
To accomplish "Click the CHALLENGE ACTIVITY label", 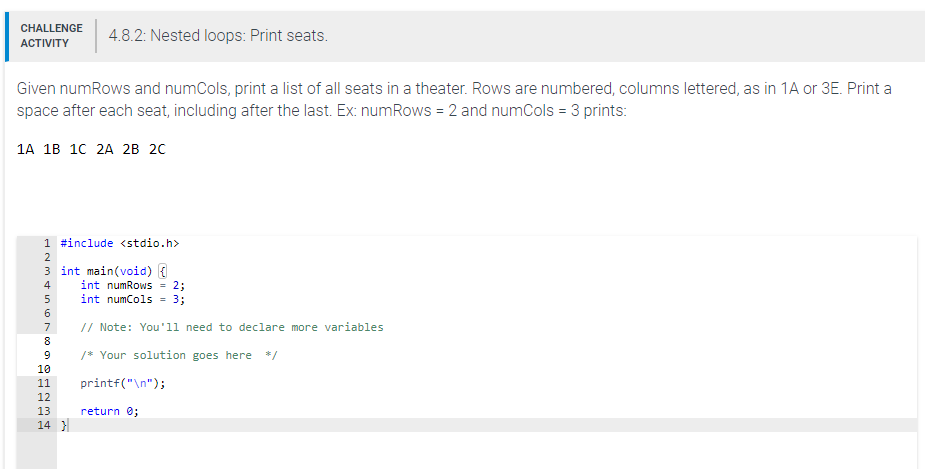I will tap(51, 35).
